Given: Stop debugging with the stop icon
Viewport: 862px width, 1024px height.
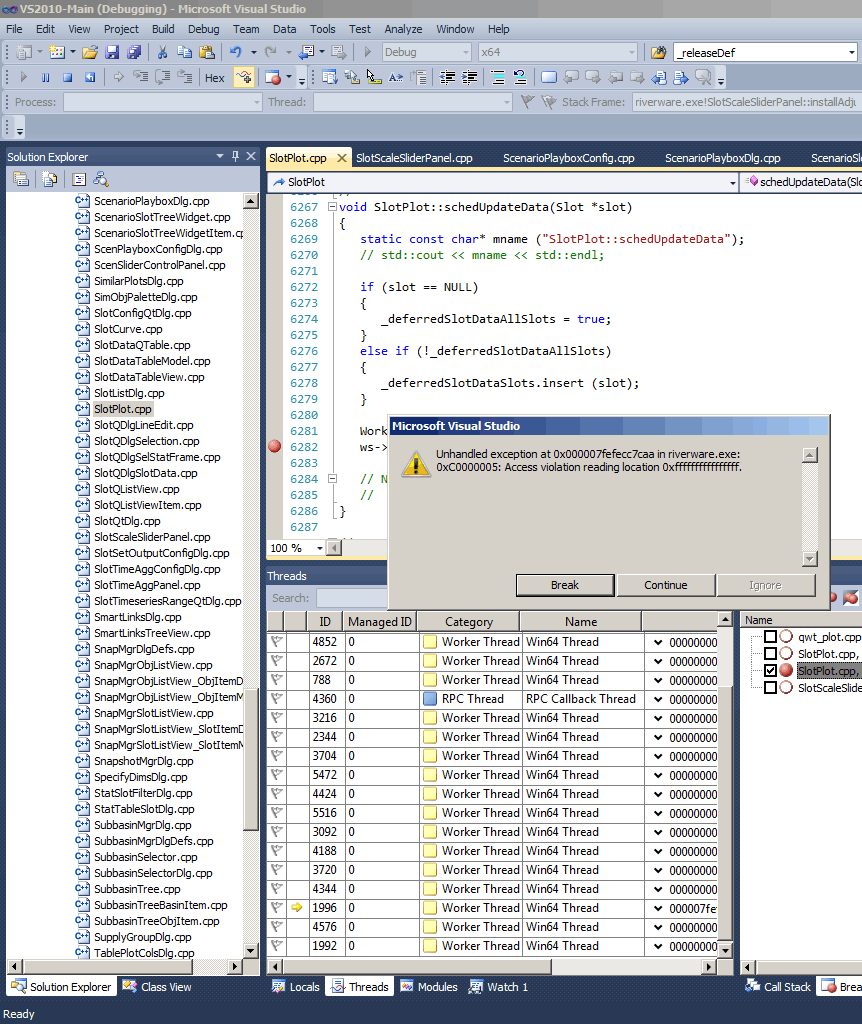Looking at the screenshot, I should [67, 78].
